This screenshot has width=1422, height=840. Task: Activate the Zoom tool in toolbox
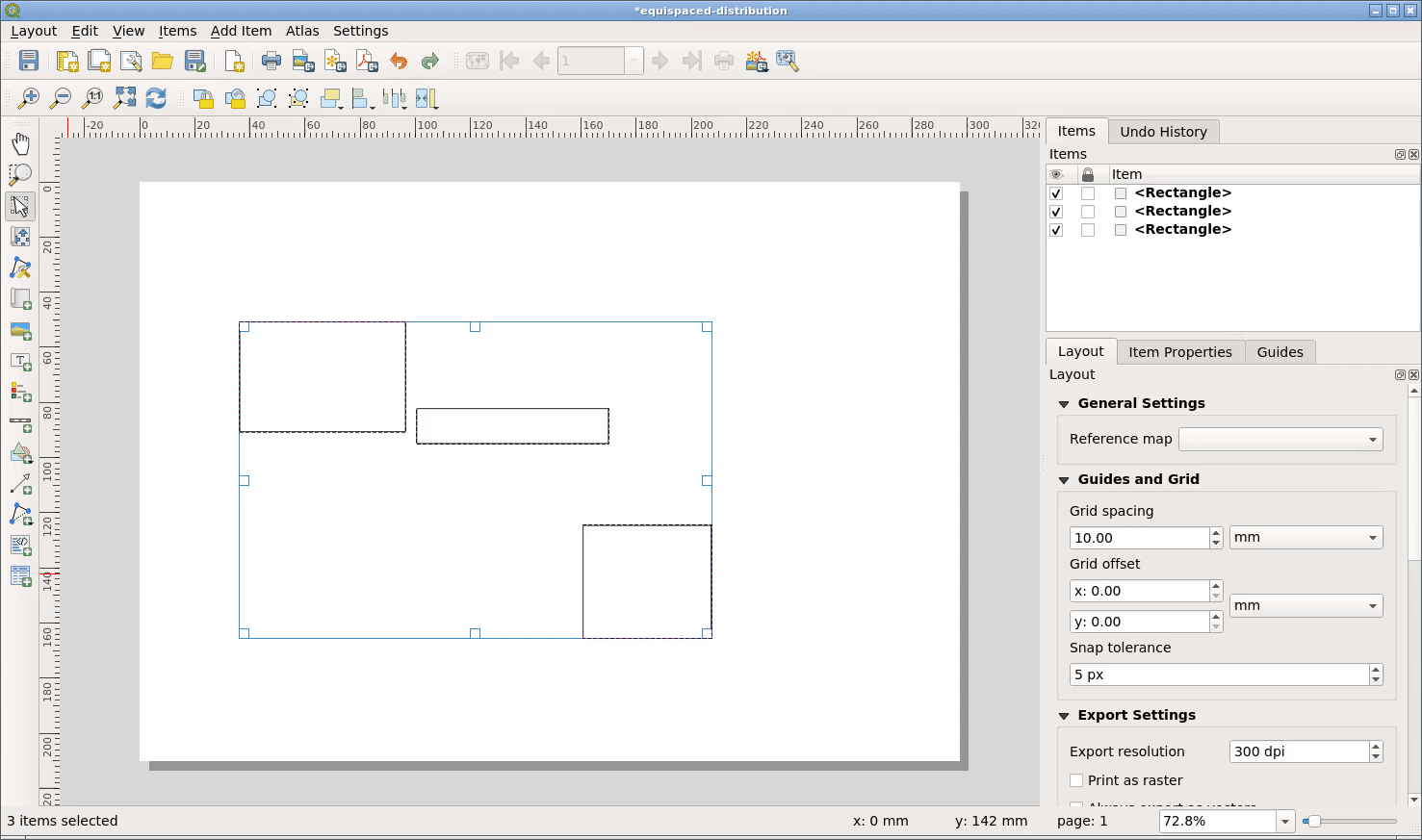point(20,174)
